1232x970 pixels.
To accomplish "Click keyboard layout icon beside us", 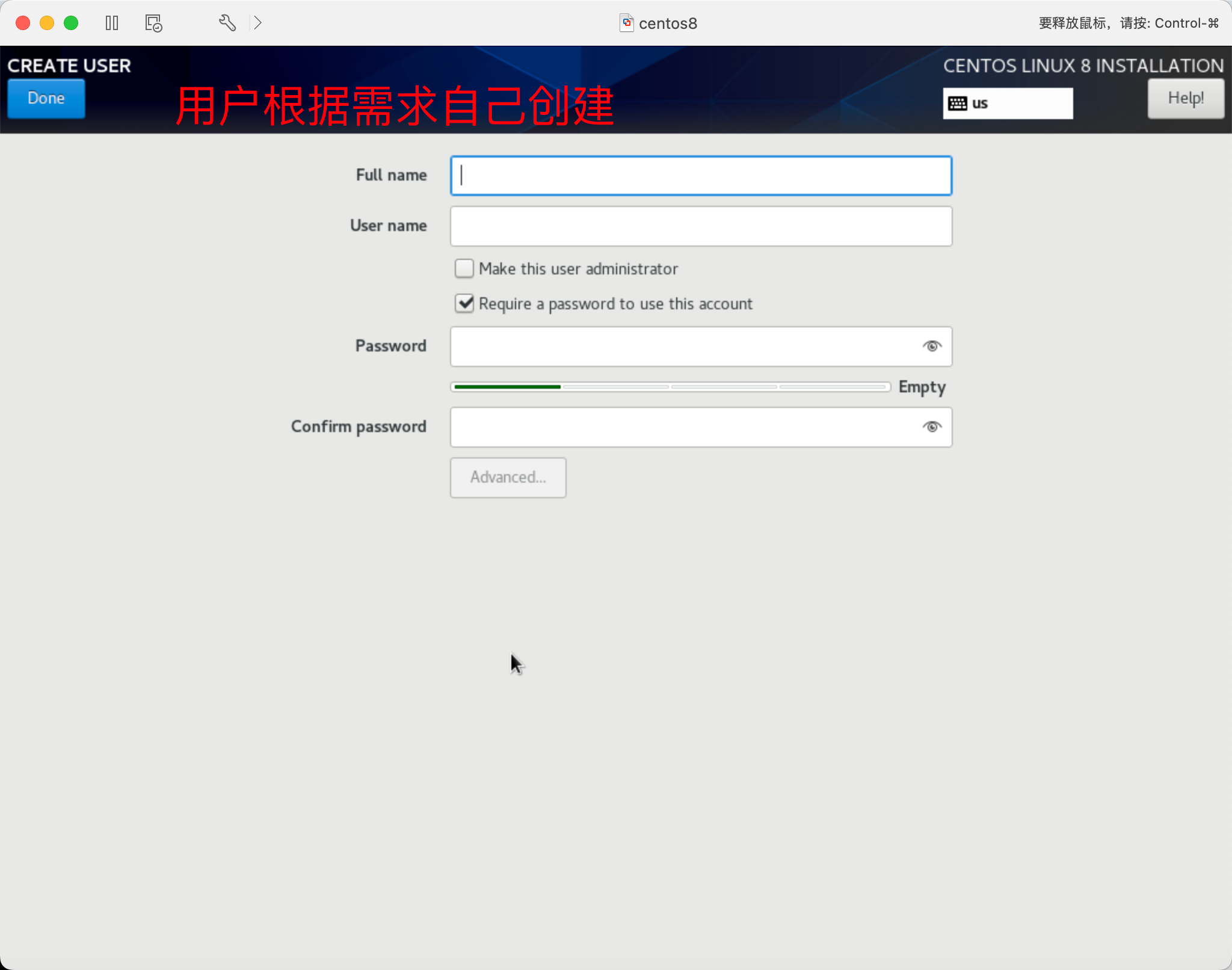I will pos(957,103).
